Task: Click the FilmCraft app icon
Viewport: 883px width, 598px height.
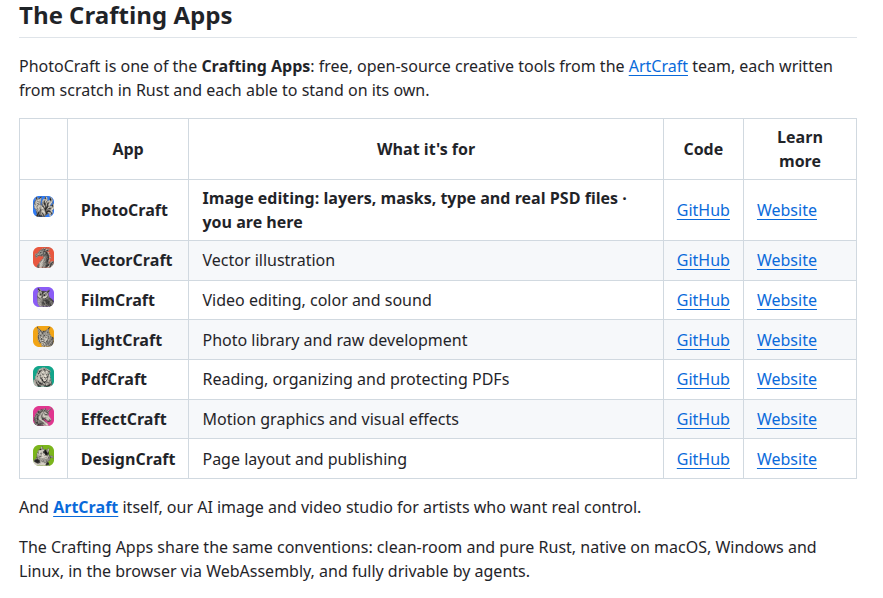Action: tap(43, 297)
